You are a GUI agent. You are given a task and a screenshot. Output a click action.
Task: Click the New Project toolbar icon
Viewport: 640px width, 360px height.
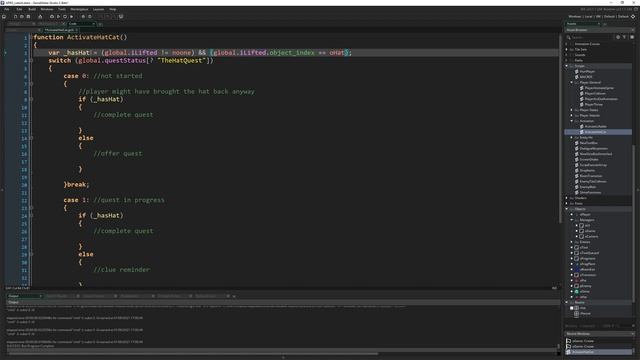[16, 16]
